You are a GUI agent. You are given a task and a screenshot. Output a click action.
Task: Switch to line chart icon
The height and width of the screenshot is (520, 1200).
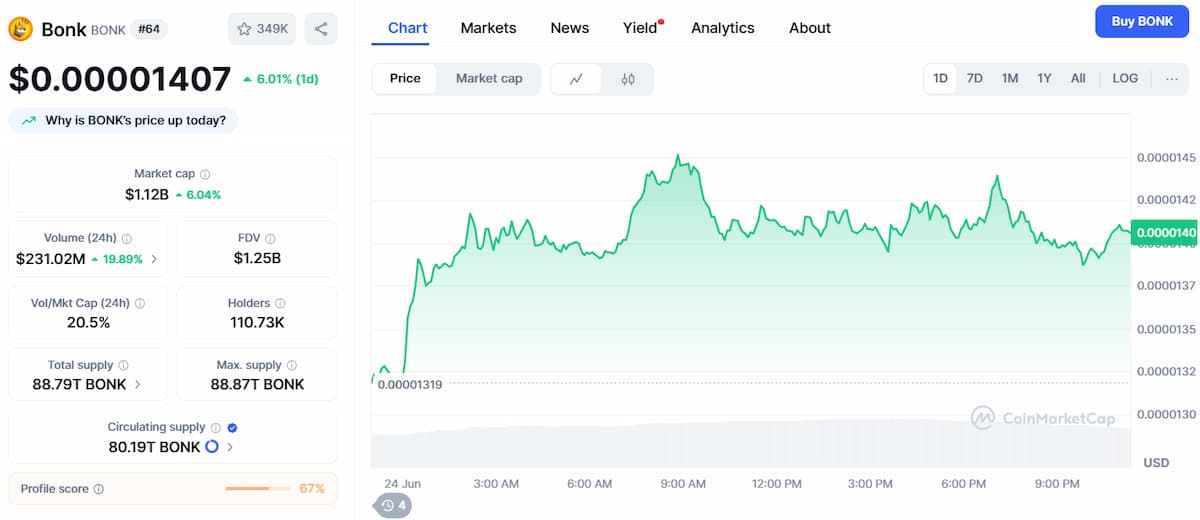pos(576,79)
